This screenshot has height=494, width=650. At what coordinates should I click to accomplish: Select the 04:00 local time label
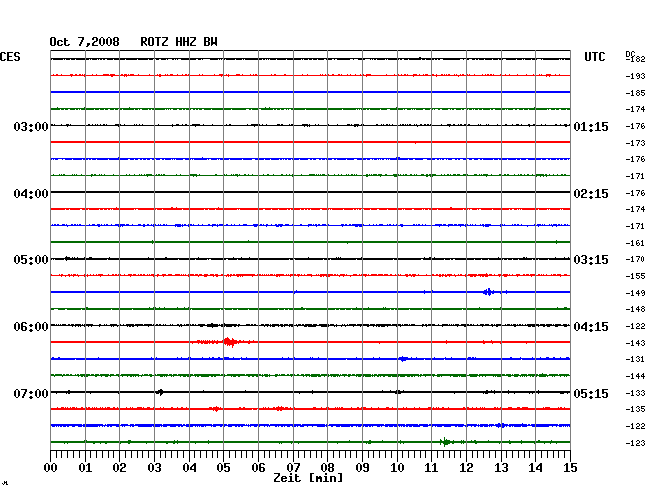click(x=31, y=194)
